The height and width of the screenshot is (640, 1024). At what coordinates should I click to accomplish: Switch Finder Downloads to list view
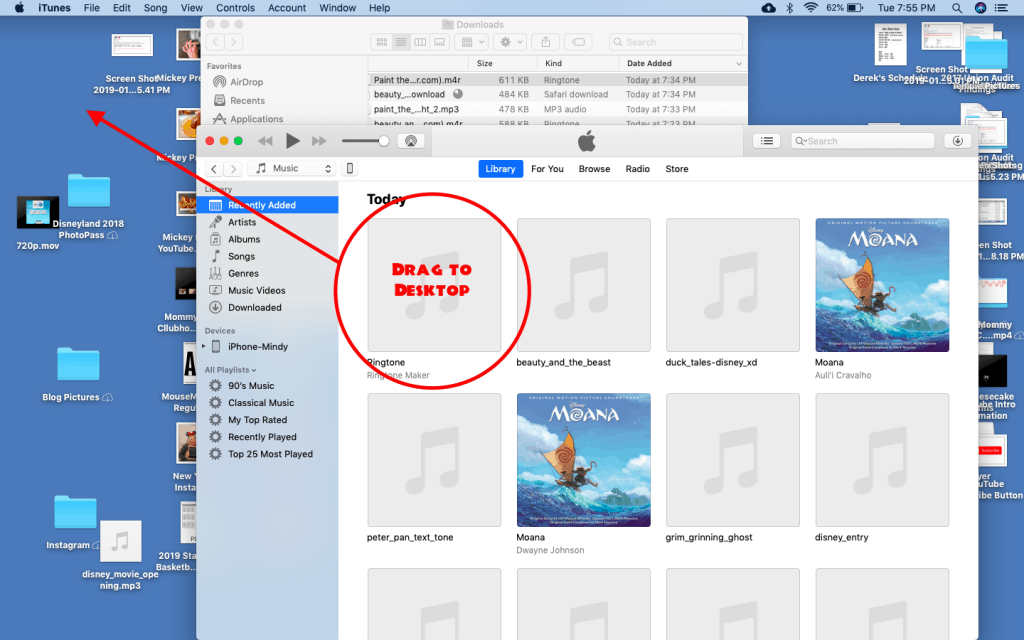tap(401, 42)
